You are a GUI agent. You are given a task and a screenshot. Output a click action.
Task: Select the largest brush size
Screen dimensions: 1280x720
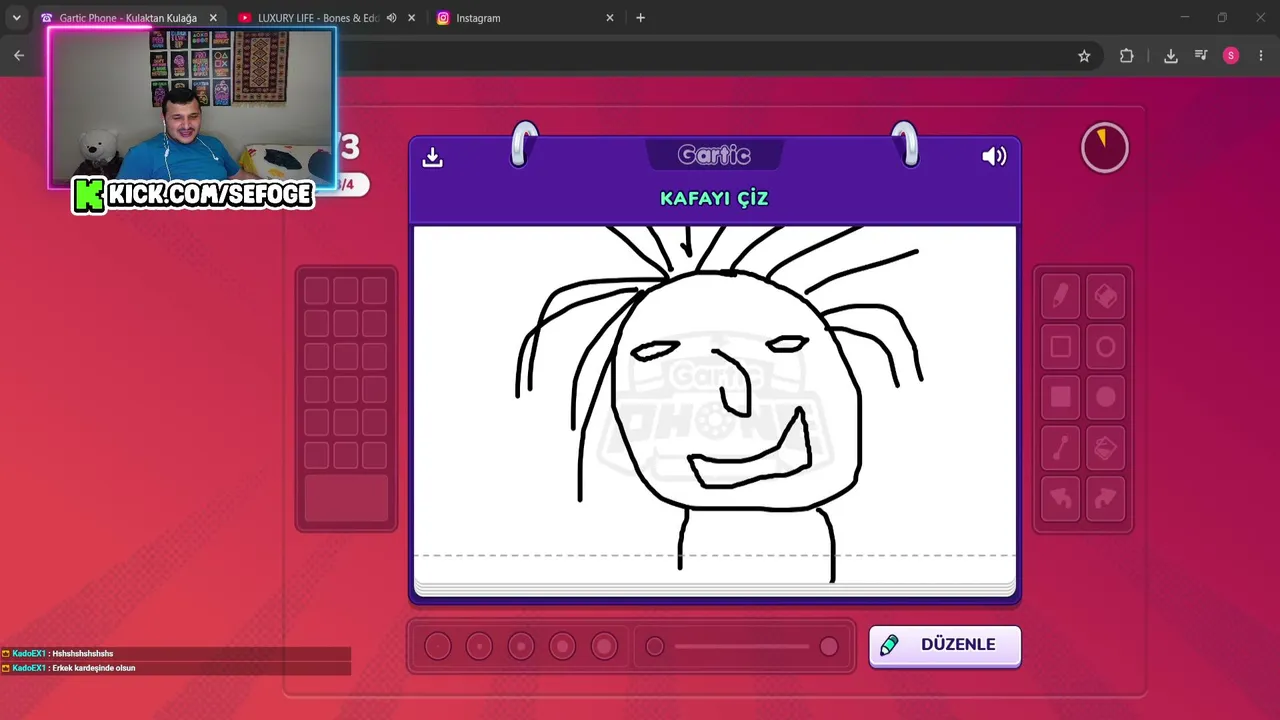(604, 647)
